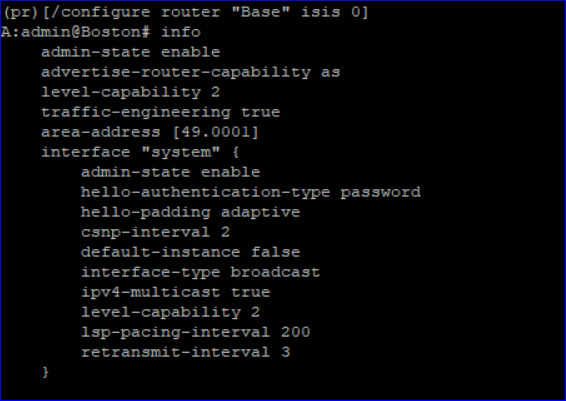Click indented 'level-capability 2' under interface
This screenshot has height=401, width=566.
point(170,312)
